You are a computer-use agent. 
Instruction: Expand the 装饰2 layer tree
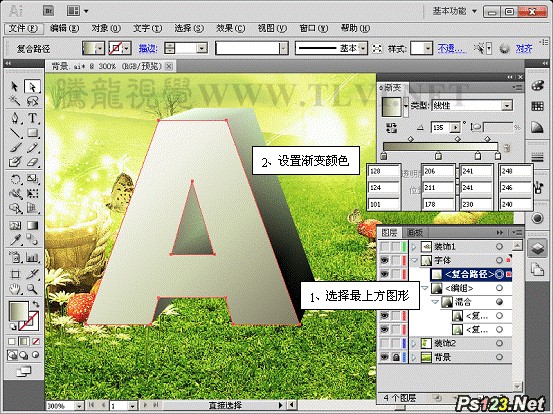tap(414, 343)
